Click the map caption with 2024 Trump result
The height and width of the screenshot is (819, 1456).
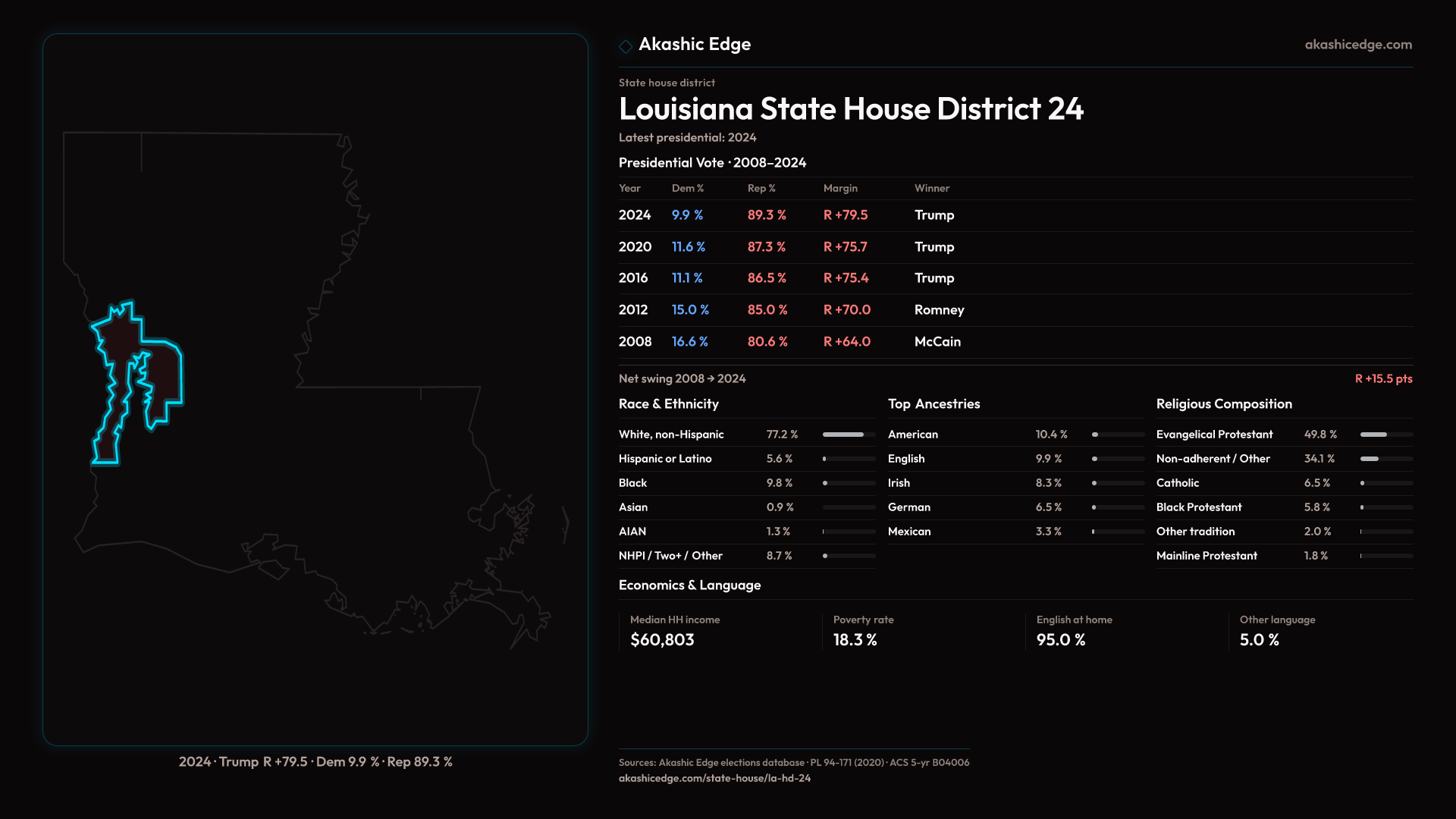(x=315, y=761)
